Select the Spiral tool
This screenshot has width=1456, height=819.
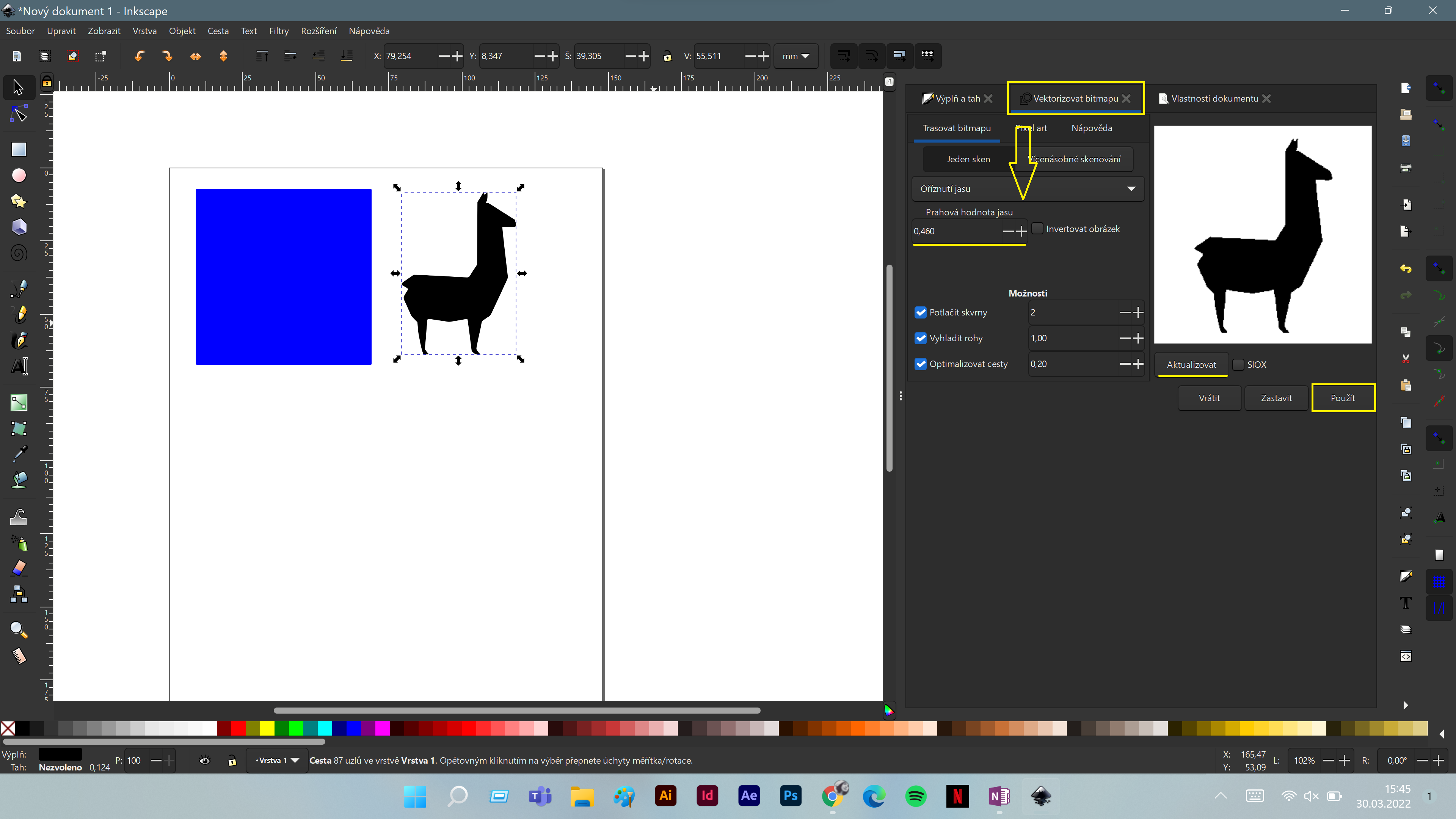(x=19, y=253)
